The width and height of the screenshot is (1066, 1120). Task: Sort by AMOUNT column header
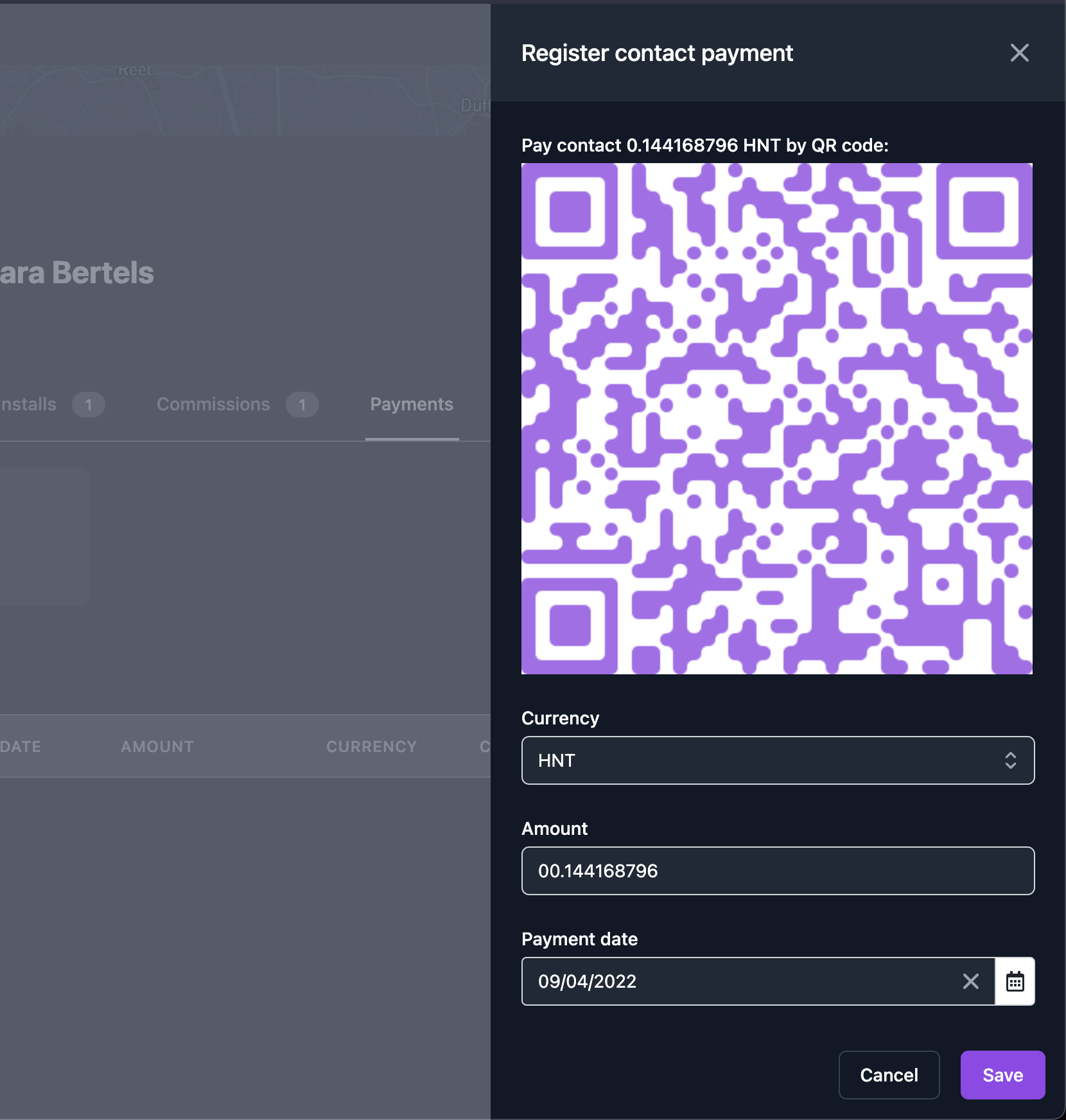pos(157,747)
